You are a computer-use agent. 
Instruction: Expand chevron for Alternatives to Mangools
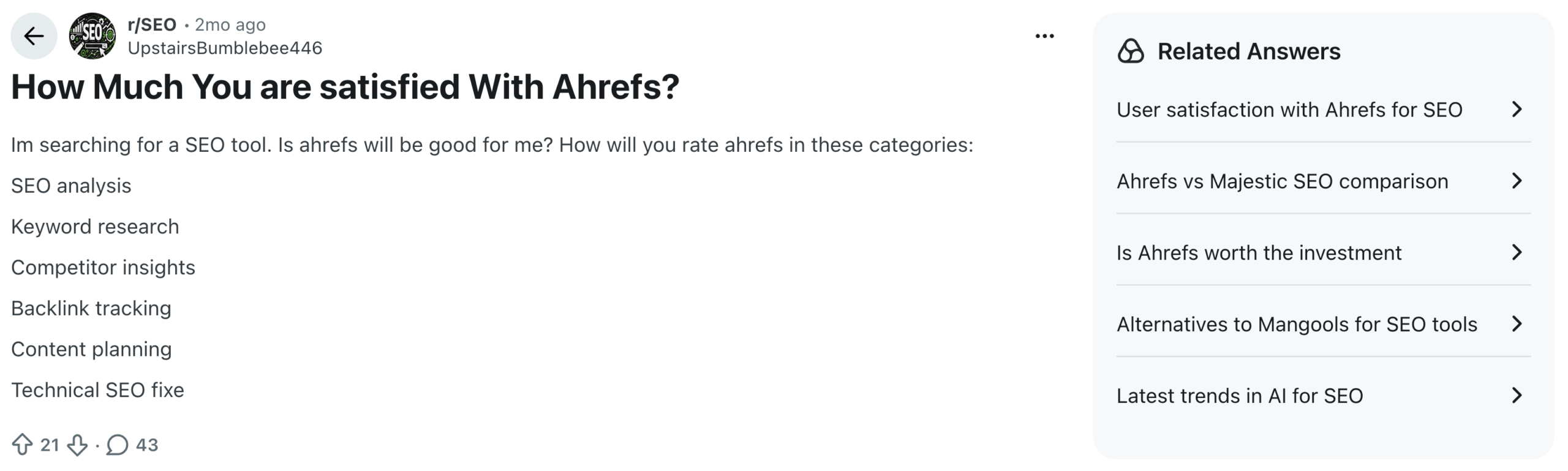click(x=1517, y=324)
